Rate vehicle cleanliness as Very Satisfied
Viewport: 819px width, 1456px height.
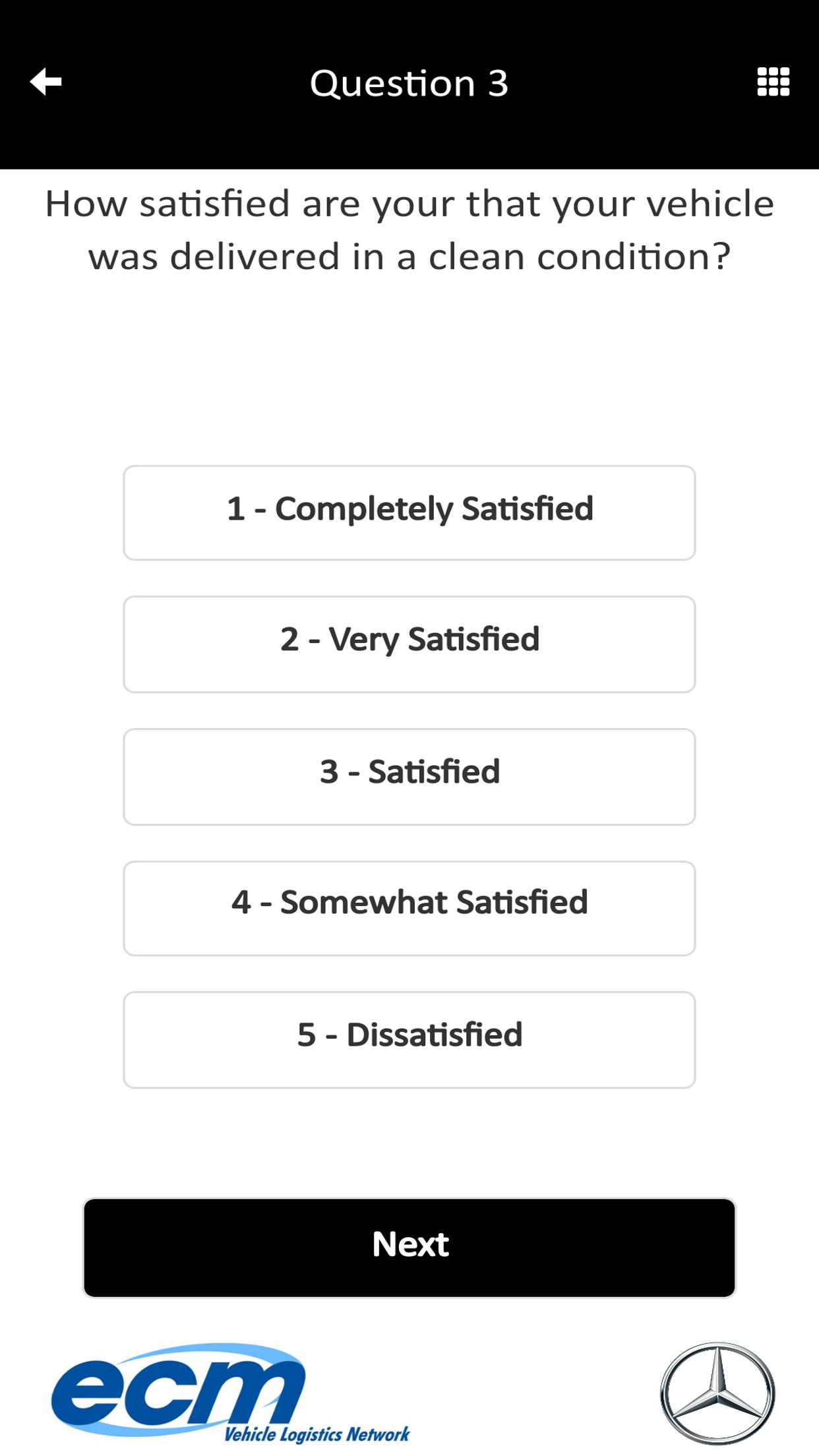tap(409, 644)
